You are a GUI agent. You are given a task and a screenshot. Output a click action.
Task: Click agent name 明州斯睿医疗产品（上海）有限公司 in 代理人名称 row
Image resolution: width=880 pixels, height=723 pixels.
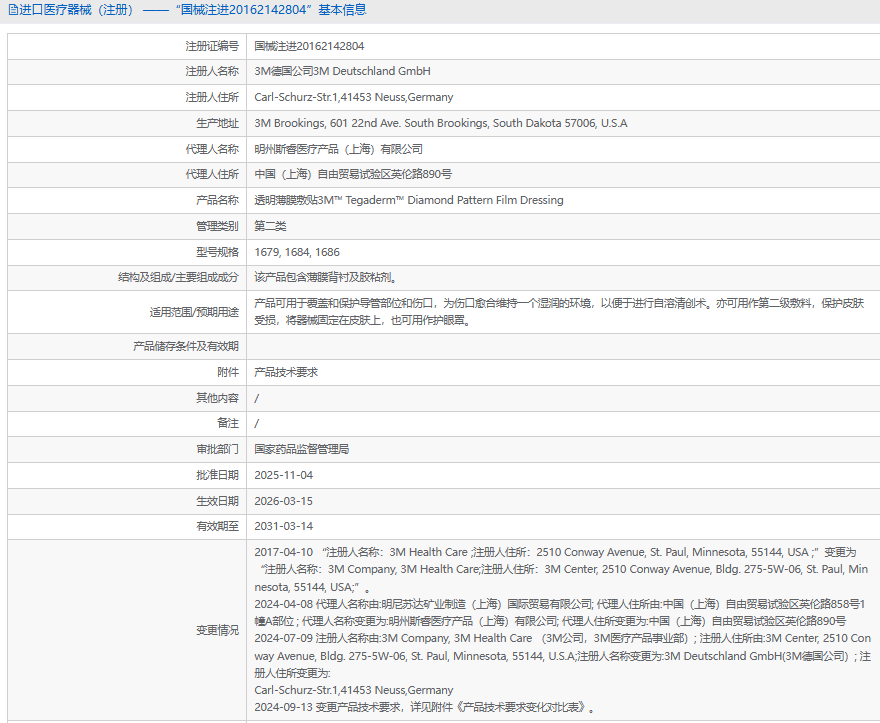tap(338, 149)
